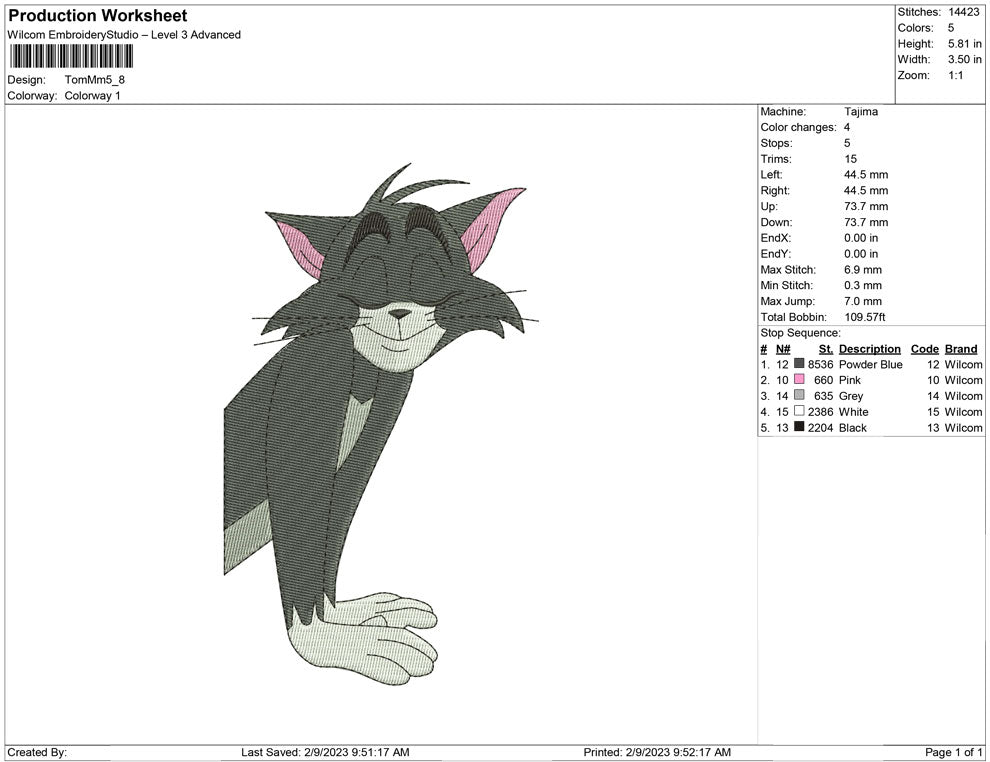Screen dimensions: 990x762
Task: Click the Black thread color swatch
Action: (799, 427)
